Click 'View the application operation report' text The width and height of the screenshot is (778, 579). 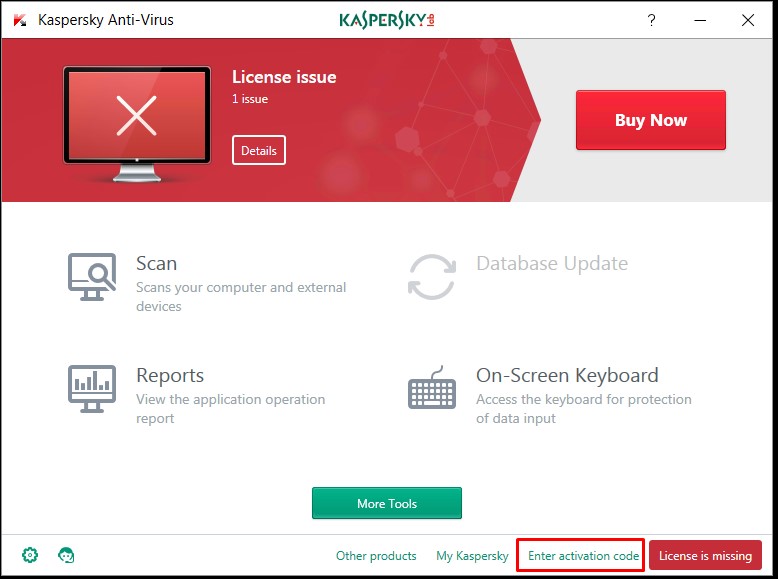pos(231,409)
